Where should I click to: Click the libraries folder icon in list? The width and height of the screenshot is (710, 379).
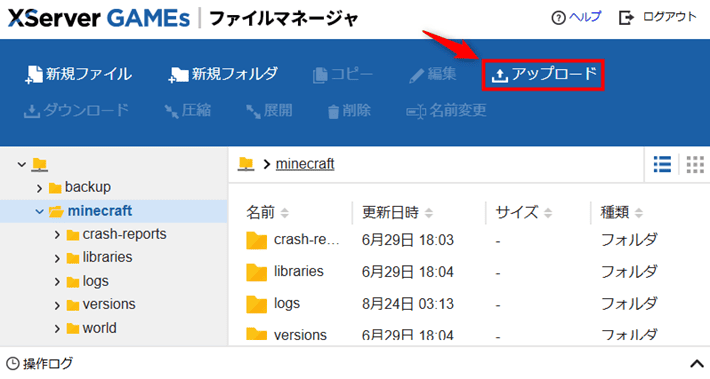pyautogui.click(x=256, y=272)
